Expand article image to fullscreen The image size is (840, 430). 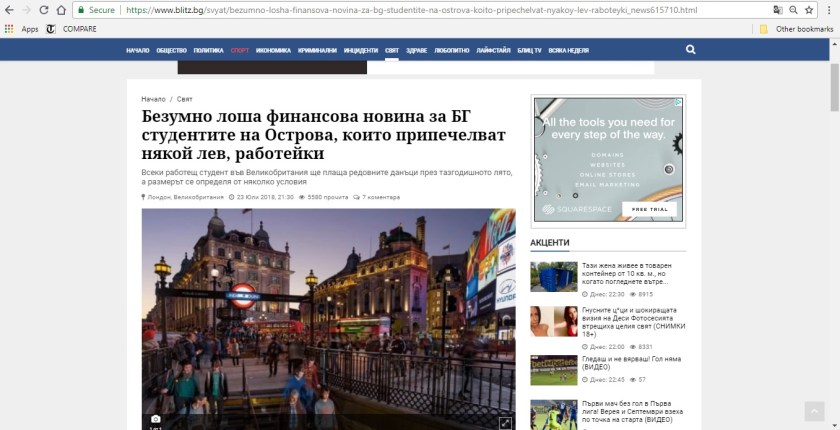coord(506,423)
